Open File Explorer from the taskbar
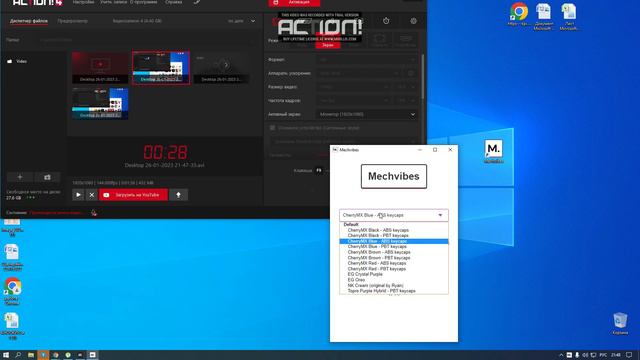The height and width of the screenshot is (360, 640). (x=31, y=355)
